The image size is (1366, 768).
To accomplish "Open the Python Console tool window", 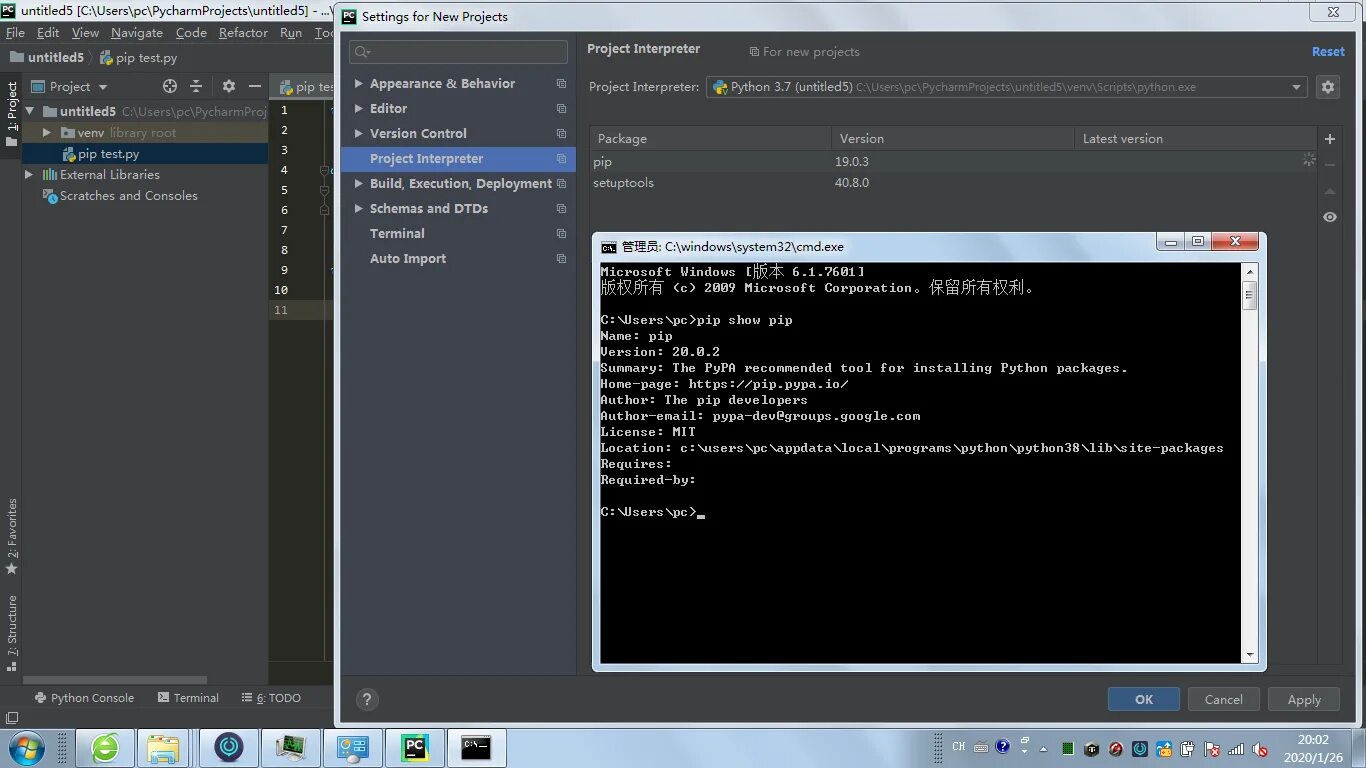I will pyautogui.click(x=84, y=698).
